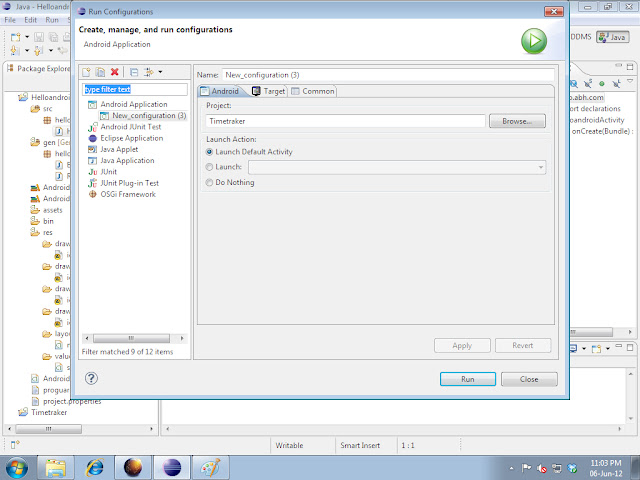Screen dimensions: 640x480
Task: Click the Duplicate configuration icon
Action: 100,72
